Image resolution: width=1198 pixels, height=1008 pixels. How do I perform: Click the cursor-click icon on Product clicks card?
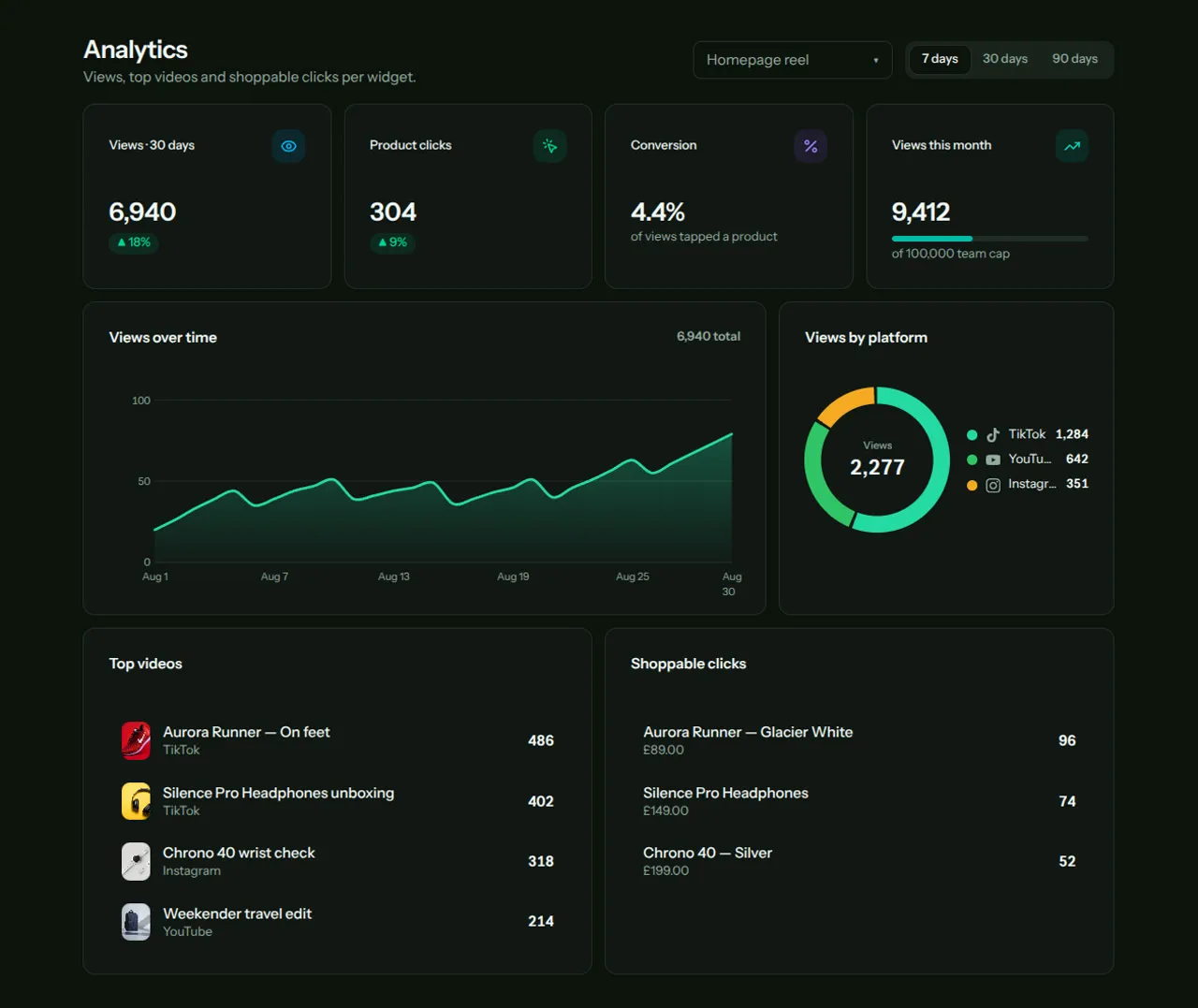549,146
